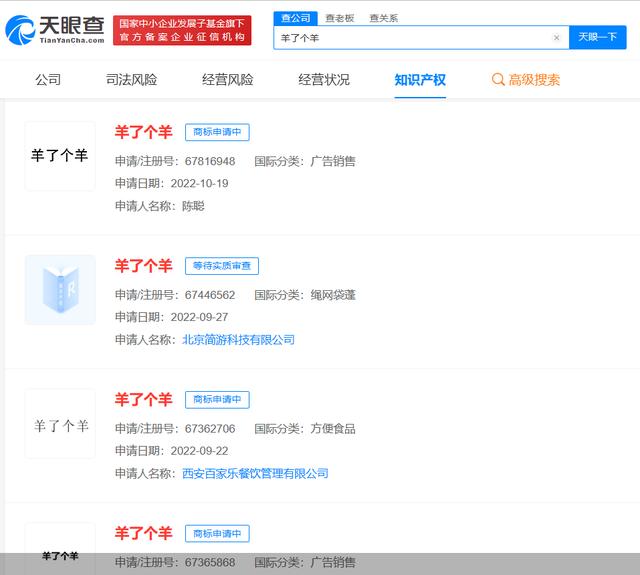
Task: Click the date 2022-09-27
Action: click(200, 317)
